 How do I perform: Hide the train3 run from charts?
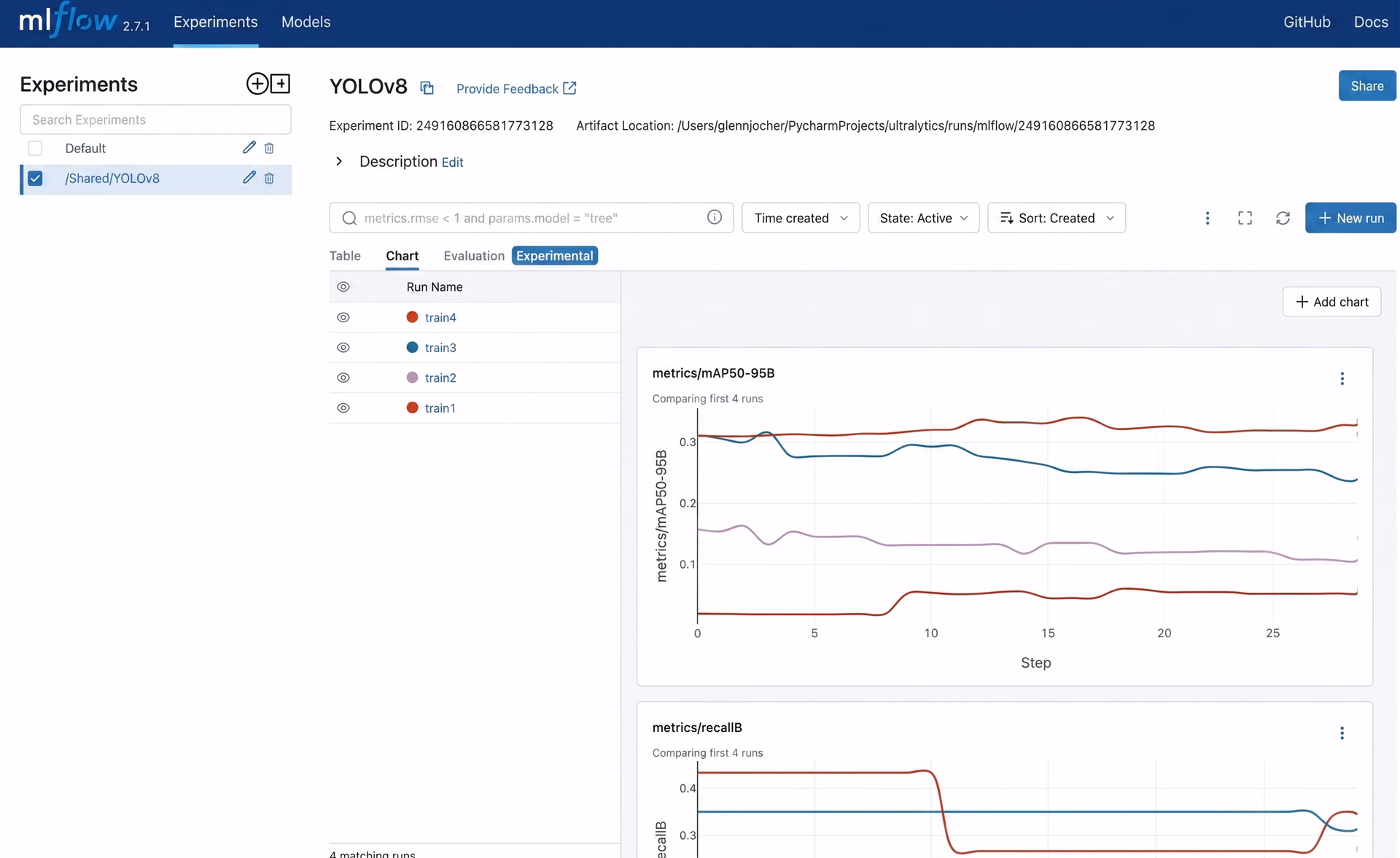click(343, 348)
